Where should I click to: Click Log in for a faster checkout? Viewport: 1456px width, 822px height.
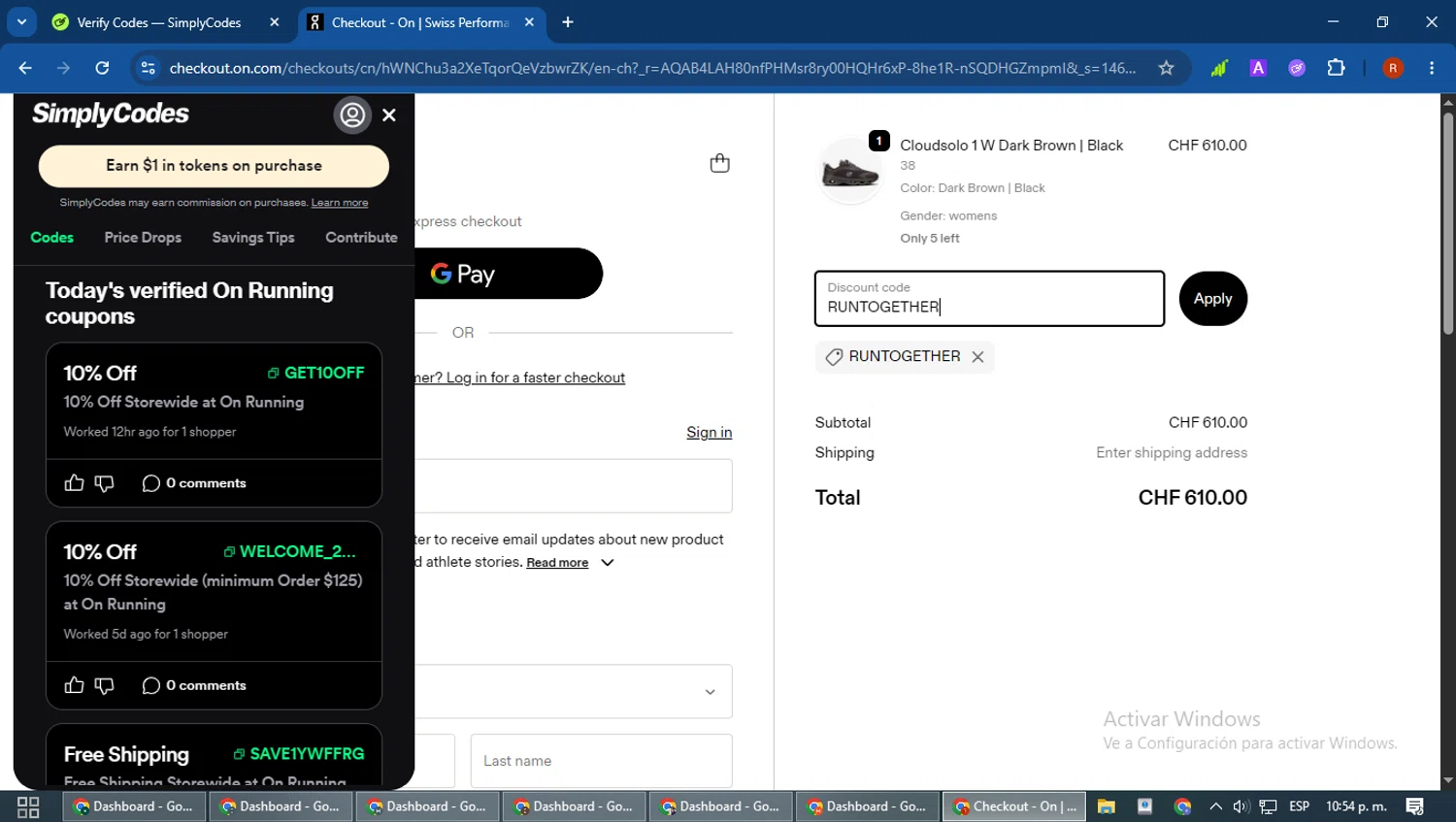[x=535, y=378]
